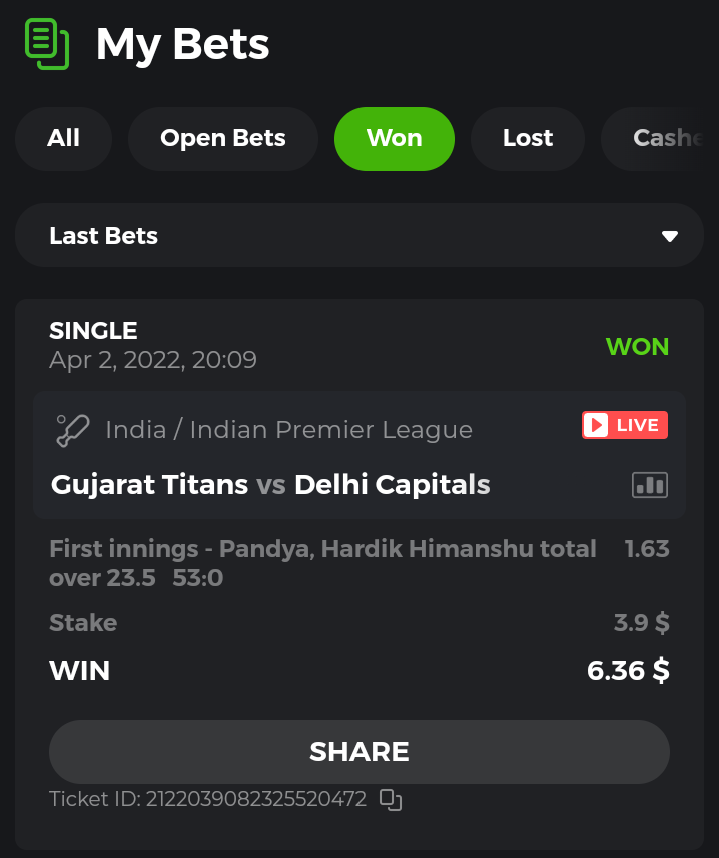Expand the Last Bets dropdown arrow
719x858 pixels.
click(x=670, y=236)
